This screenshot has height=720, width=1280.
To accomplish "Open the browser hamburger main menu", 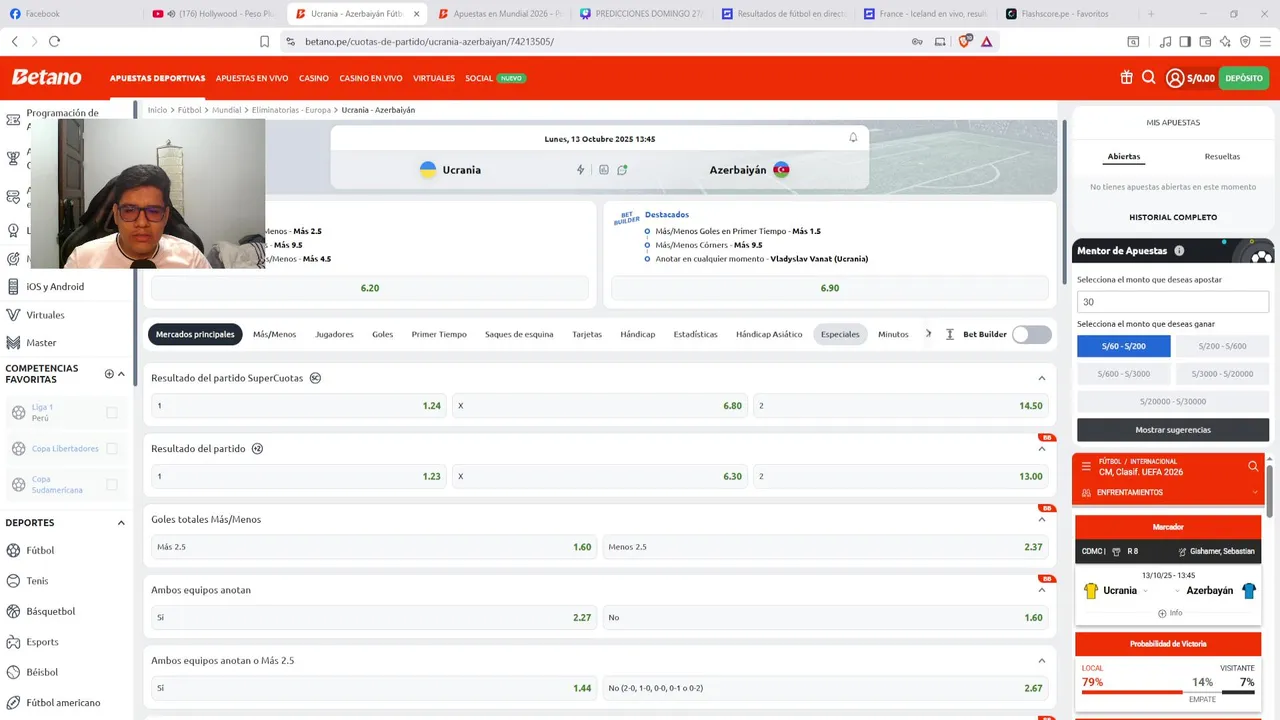I will tap(1265, 41).
